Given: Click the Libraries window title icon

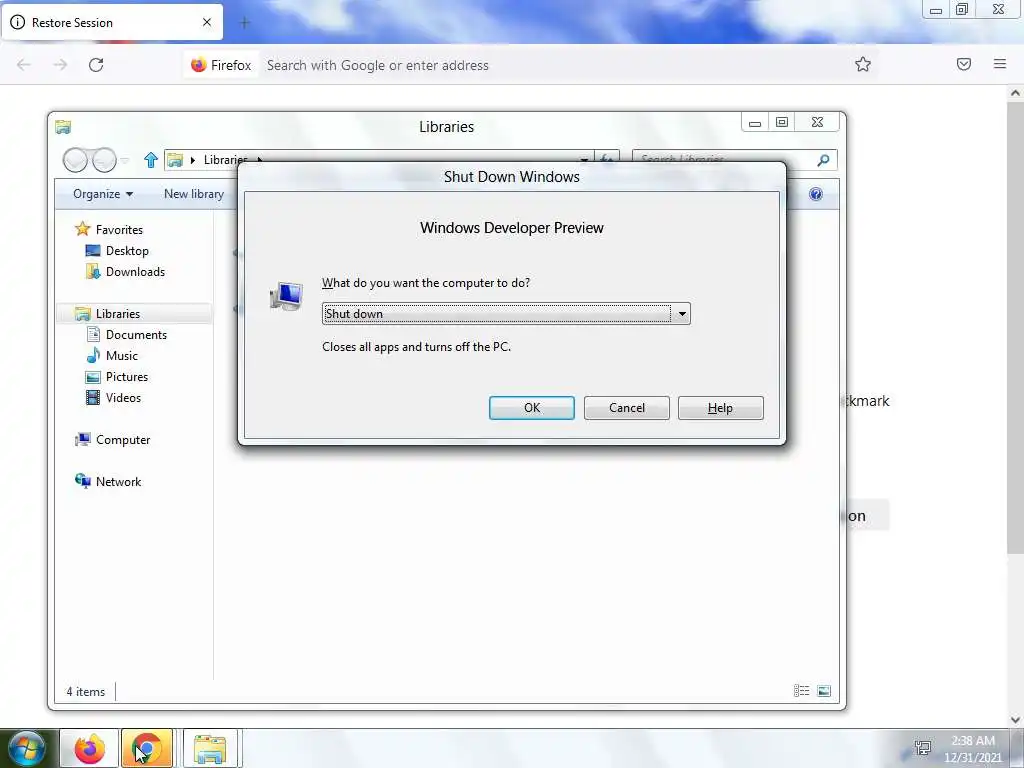Looking at the screenshot, I should [63, 127].
